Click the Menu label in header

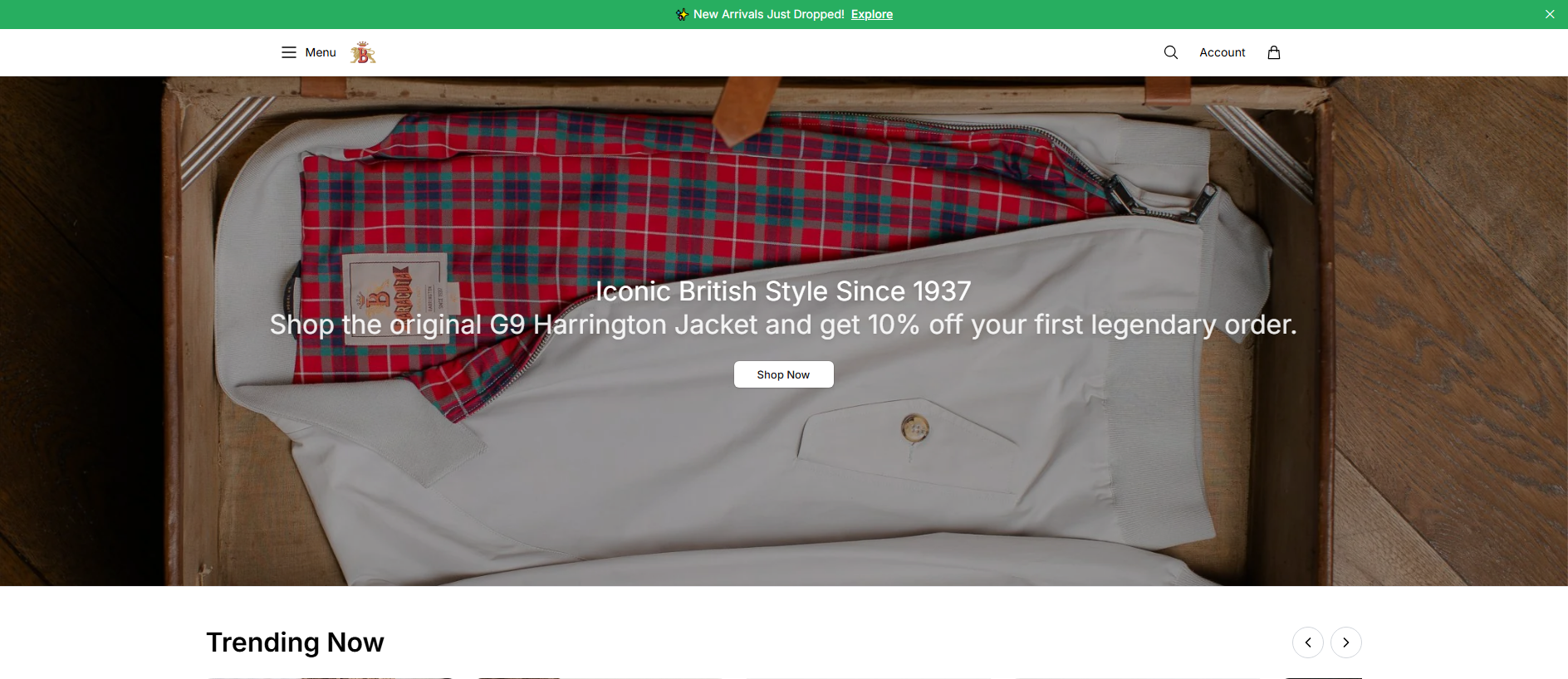[321, 52]
